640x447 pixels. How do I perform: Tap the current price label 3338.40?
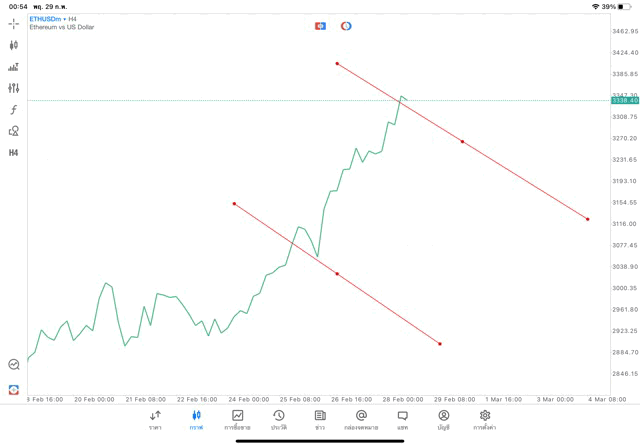point(625,100)
